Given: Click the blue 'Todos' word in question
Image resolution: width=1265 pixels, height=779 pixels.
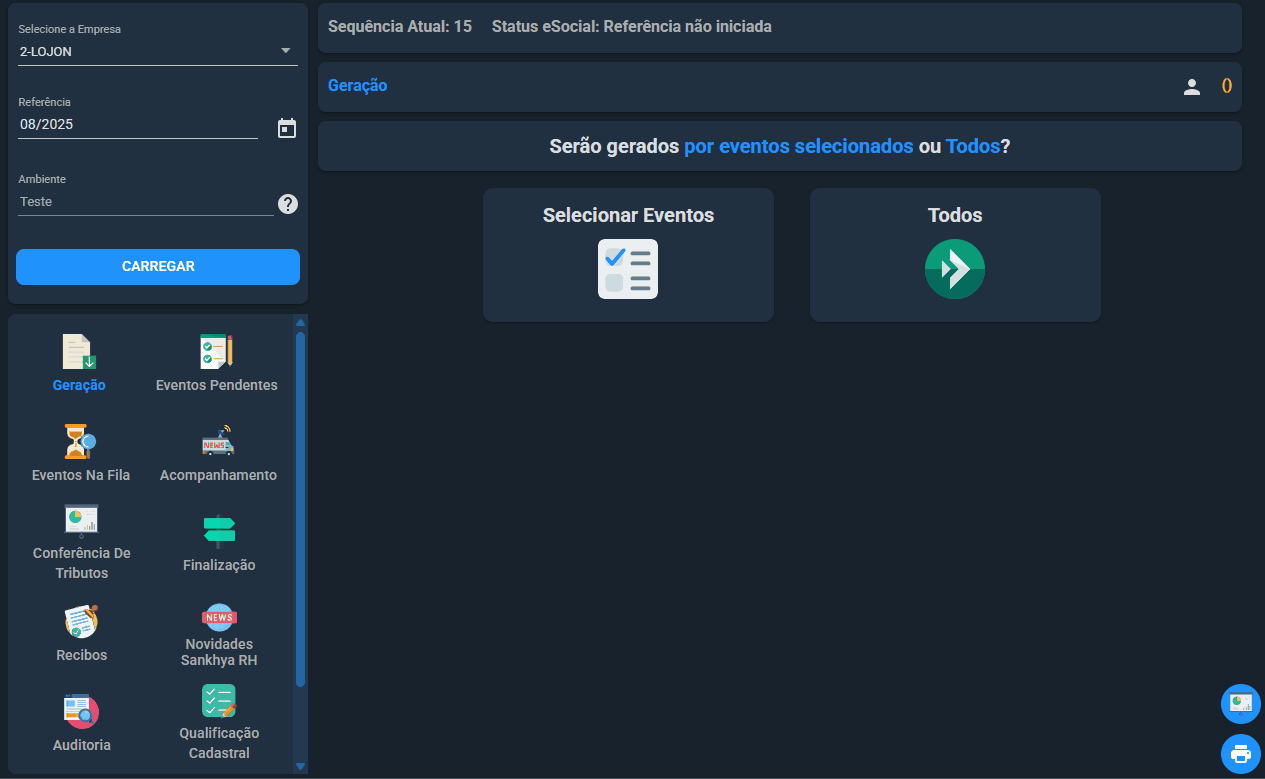Looking at the screenshot, I should [x=973, y=146].
